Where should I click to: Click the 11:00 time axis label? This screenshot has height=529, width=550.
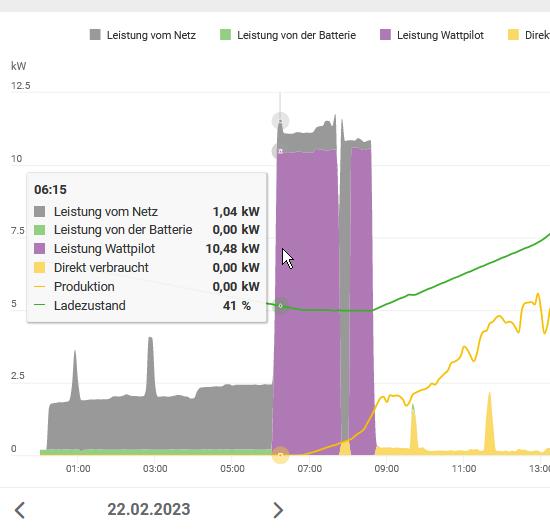[x=464, y=469]
